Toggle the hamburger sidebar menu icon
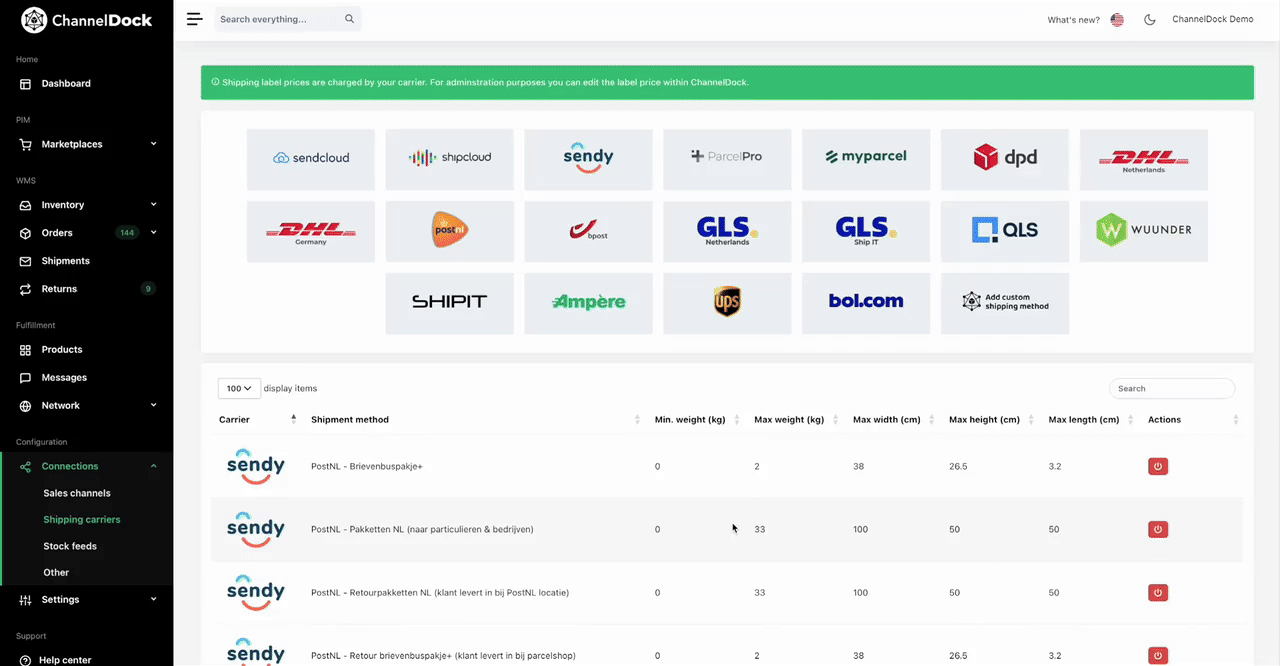 194,19
